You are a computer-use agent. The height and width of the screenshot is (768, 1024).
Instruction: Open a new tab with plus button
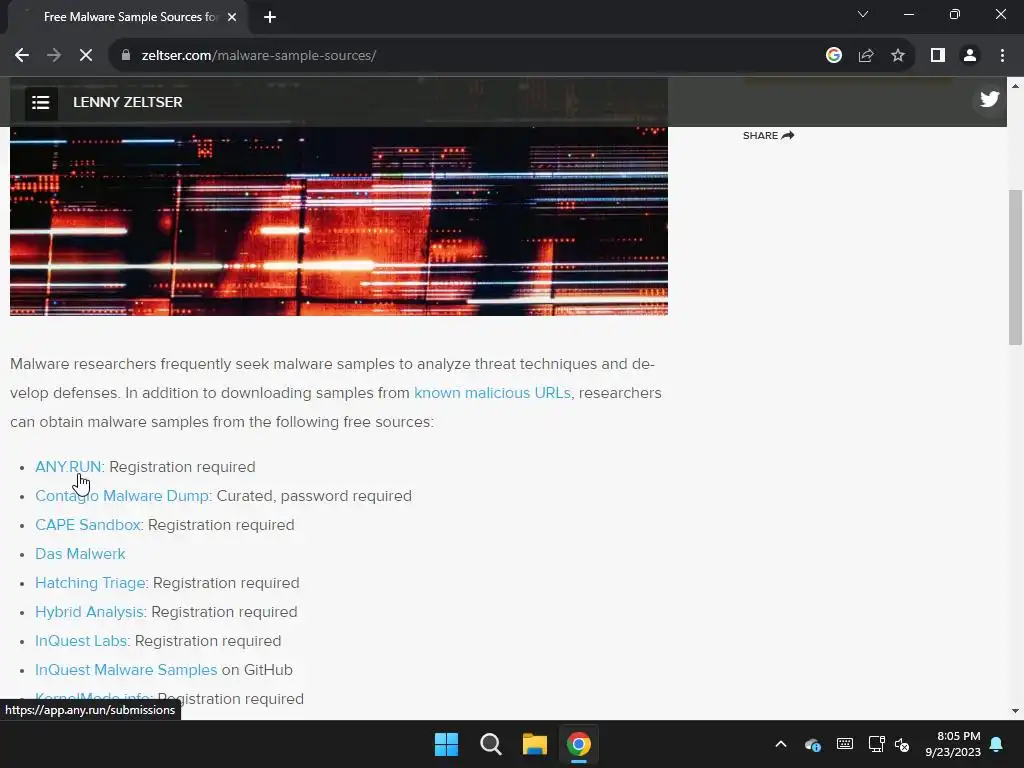[x=270, y=17]
